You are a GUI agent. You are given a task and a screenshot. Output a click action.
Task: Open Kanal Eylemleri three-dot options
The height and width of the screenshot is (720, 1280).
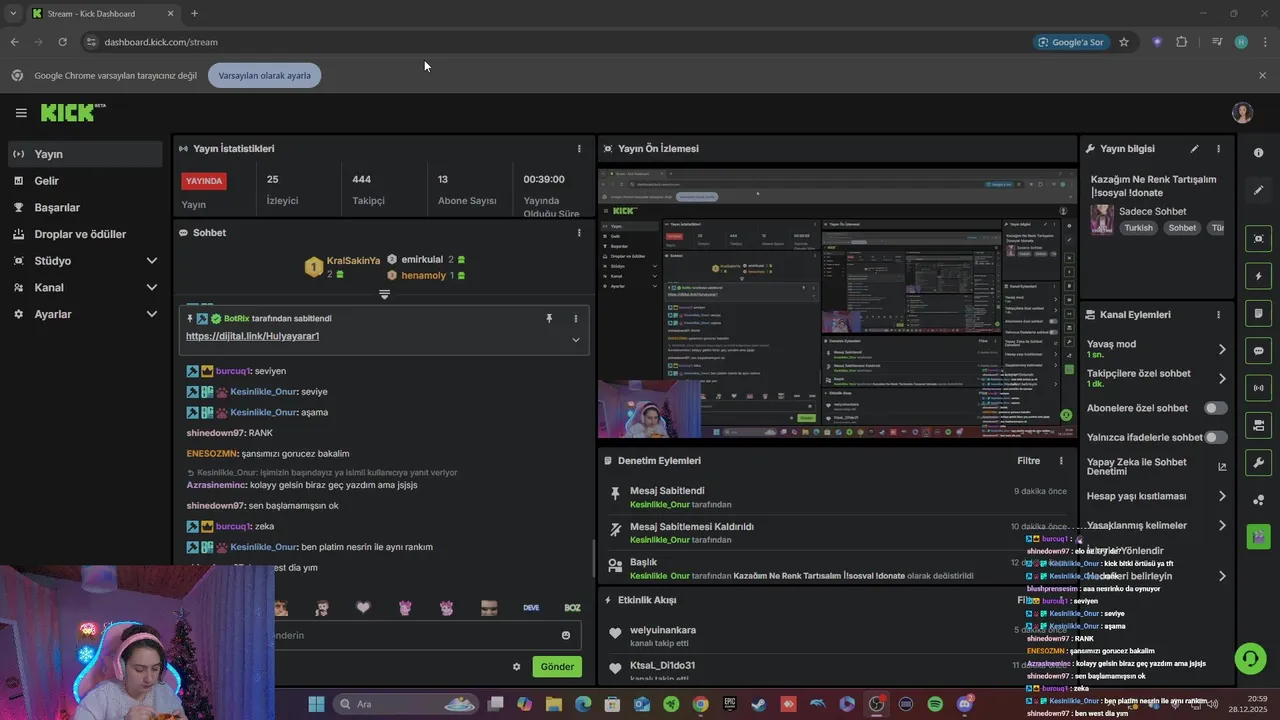click(1218, 315)
